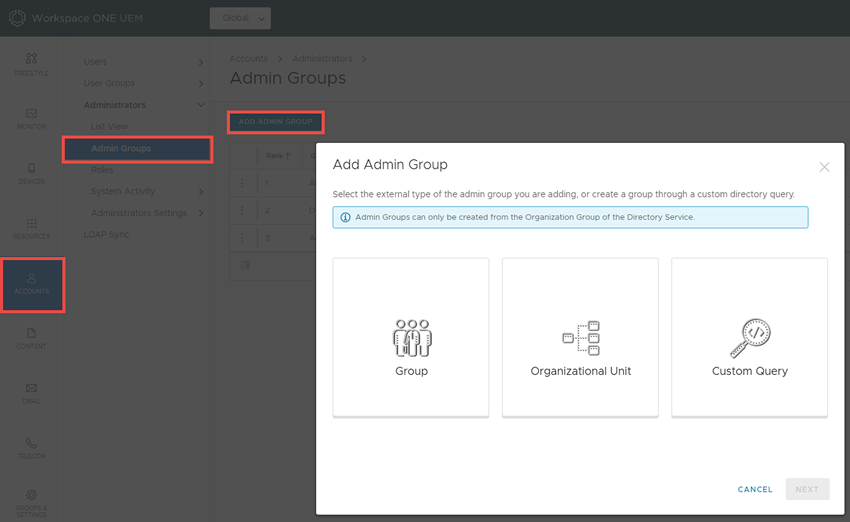Select Accounts in the sidebar
This screenshot has width=850, height=522.
click(33, 285)
